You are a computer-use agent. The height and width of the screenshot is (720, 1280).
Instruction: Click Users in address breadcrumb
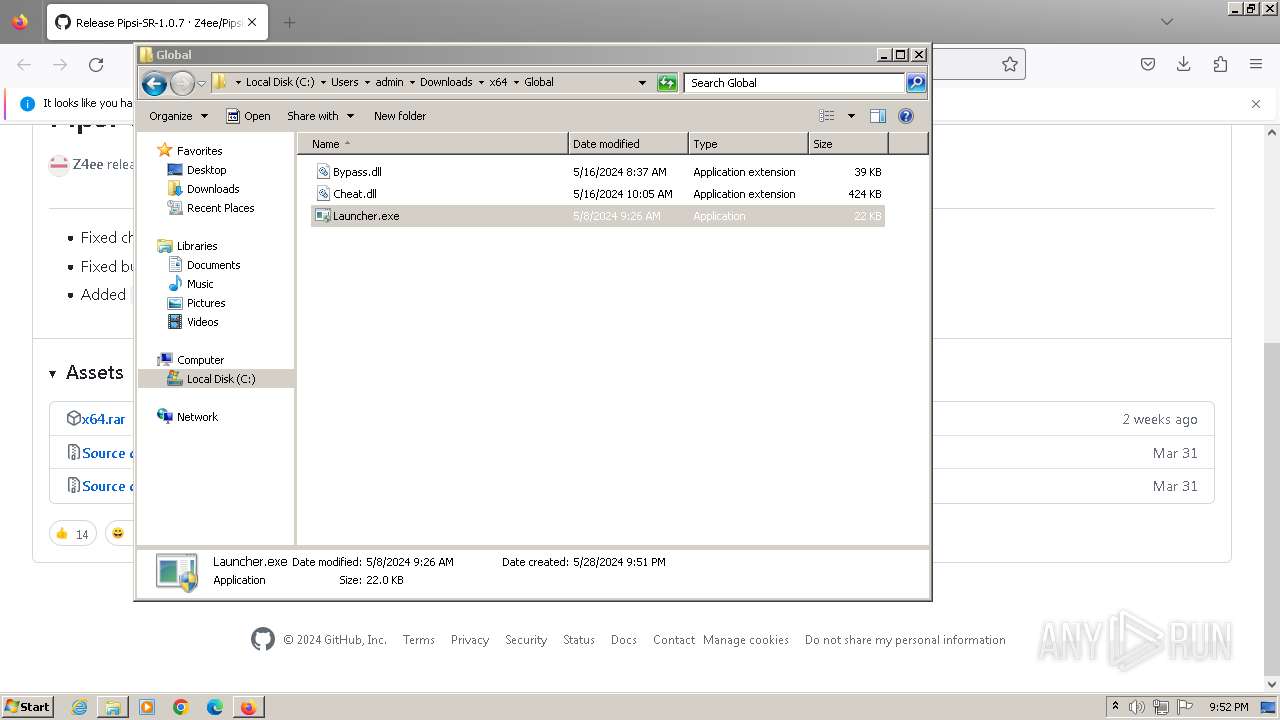[344, 83]
